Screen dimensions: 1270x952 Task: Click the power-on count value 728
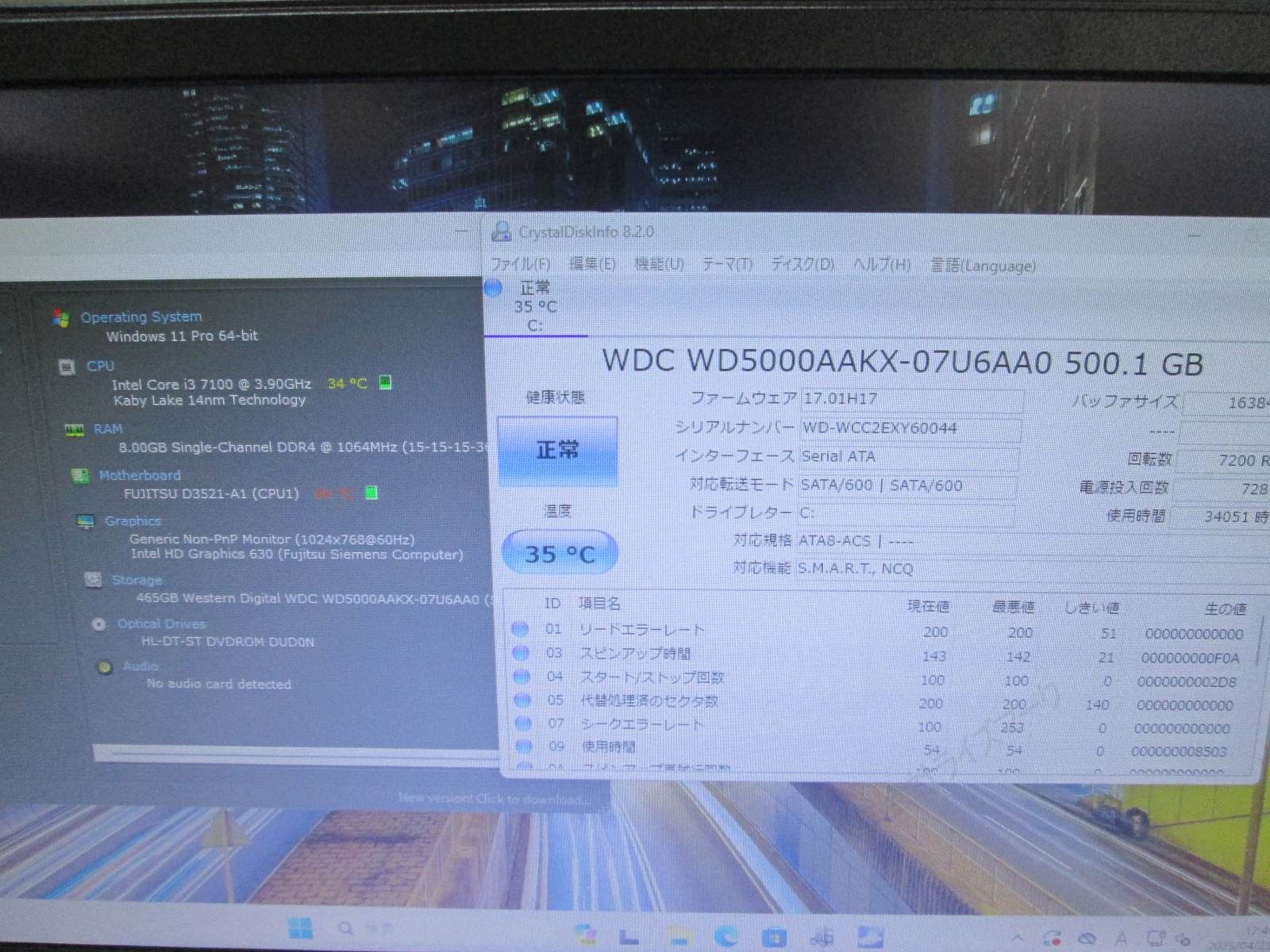pyautogui.click(x=1254, y=489)
